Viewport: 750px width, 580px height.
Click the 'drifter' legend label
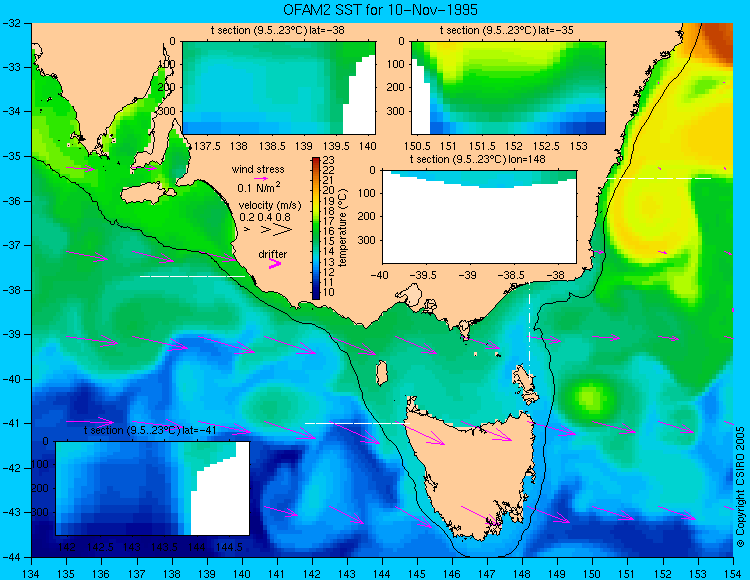[273, 254]
